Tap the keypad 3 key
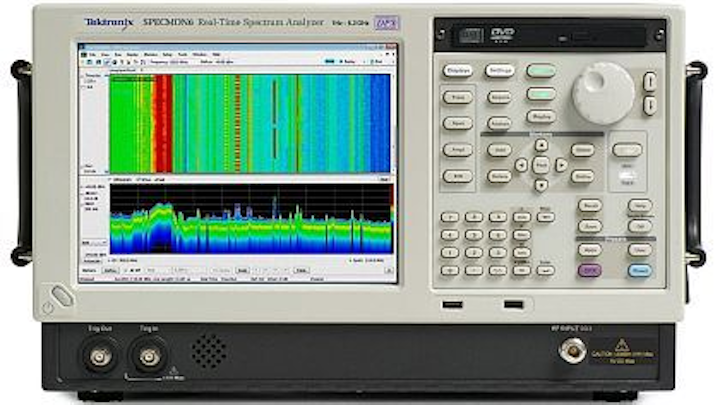 [x=498, y=253]
